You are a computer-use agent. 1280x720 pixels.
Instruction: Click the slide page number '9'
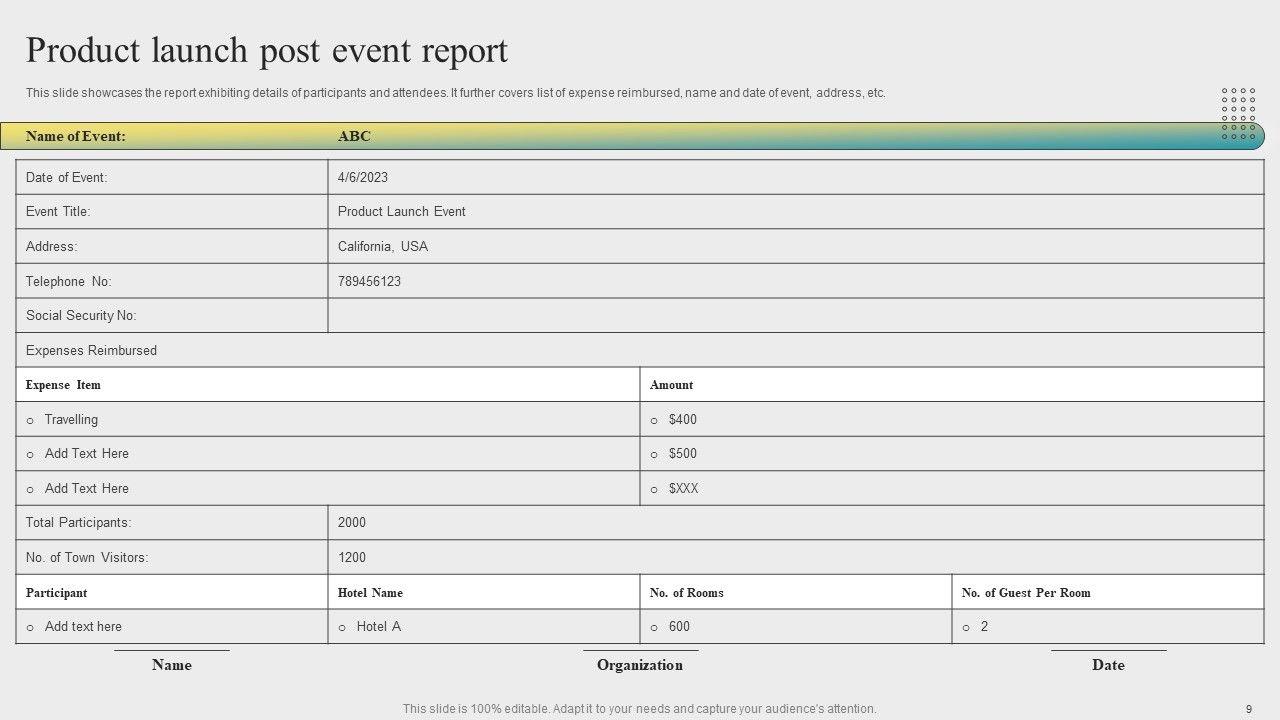tap(1249, 709)
